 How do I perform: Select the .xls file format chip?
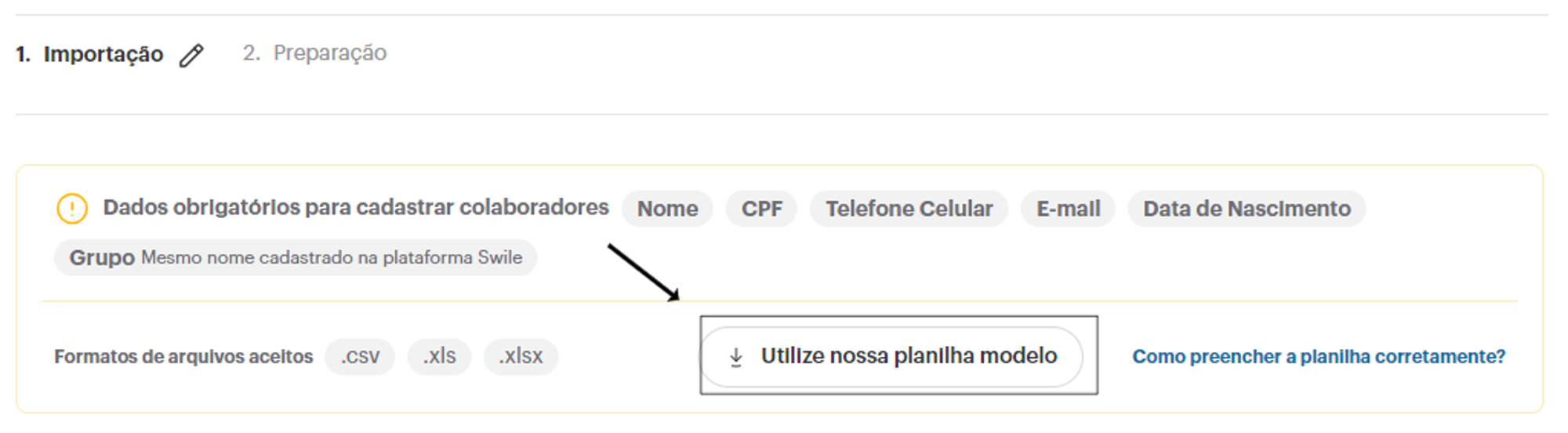click(x=439, y=357)
